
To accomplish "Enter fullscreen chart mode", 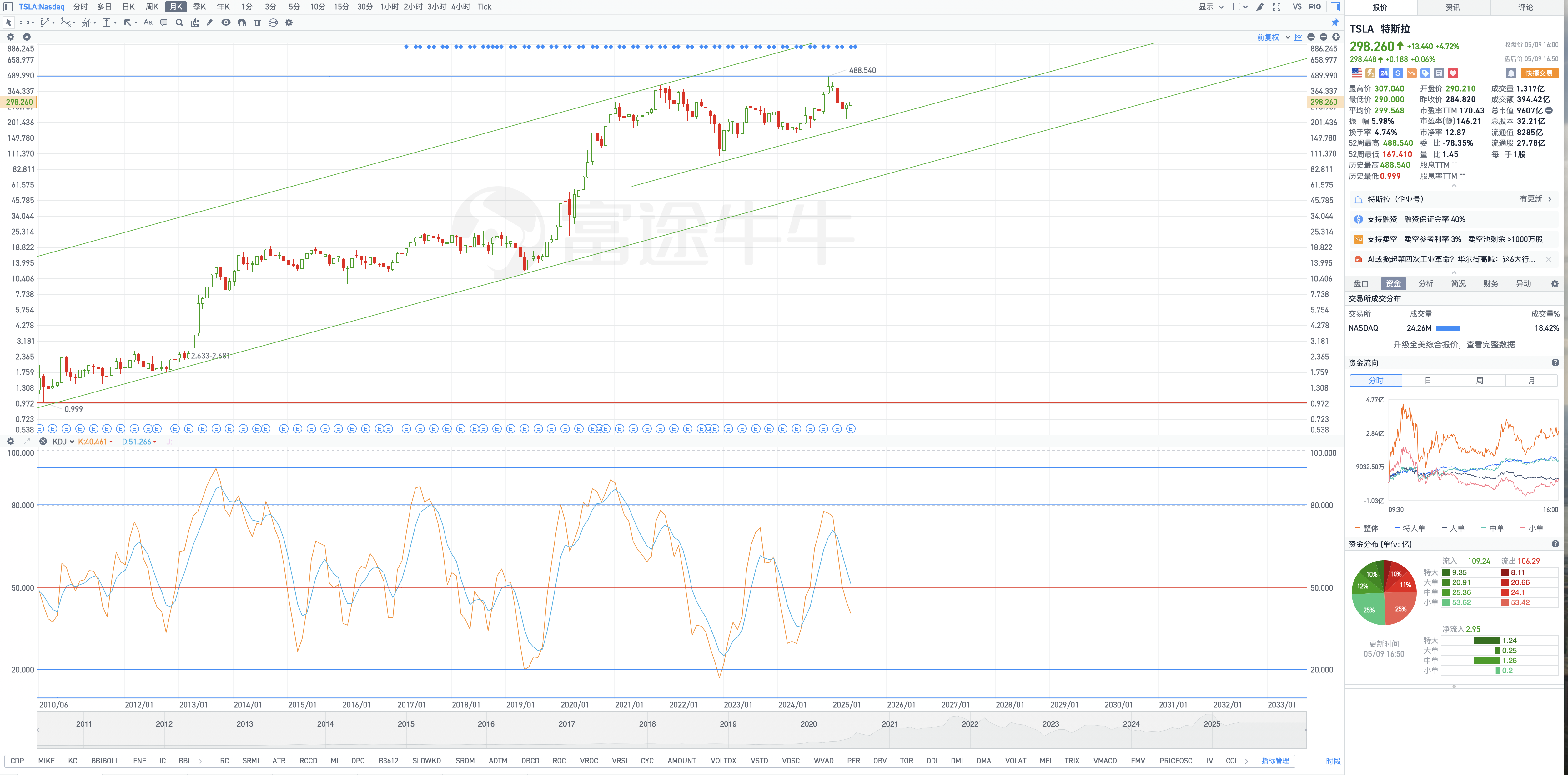I will [1276, 7].
